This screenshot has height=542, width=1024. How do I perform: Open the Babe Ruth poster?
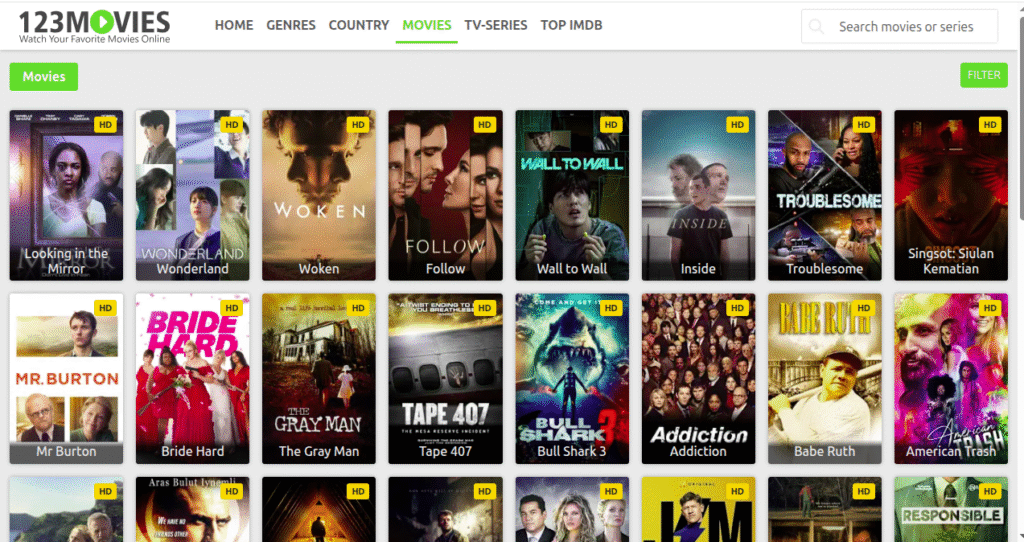pos(825,379)
